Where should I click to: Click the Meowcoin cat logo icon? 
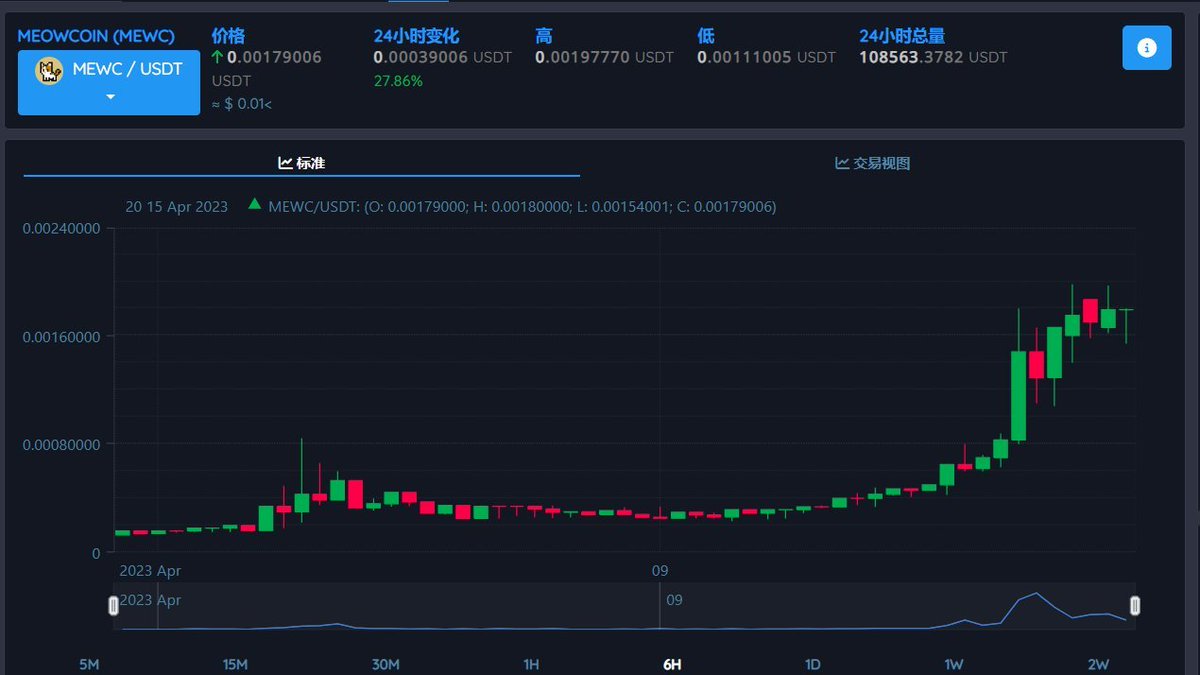click(47, 69)
